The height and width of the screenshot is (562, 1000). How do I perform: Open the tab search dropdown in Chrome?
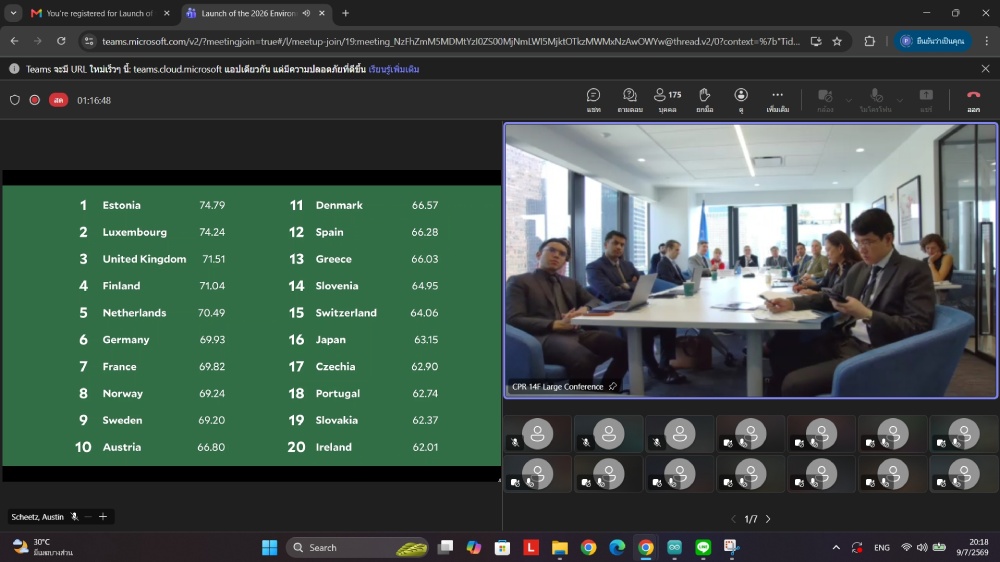point(13,13)
